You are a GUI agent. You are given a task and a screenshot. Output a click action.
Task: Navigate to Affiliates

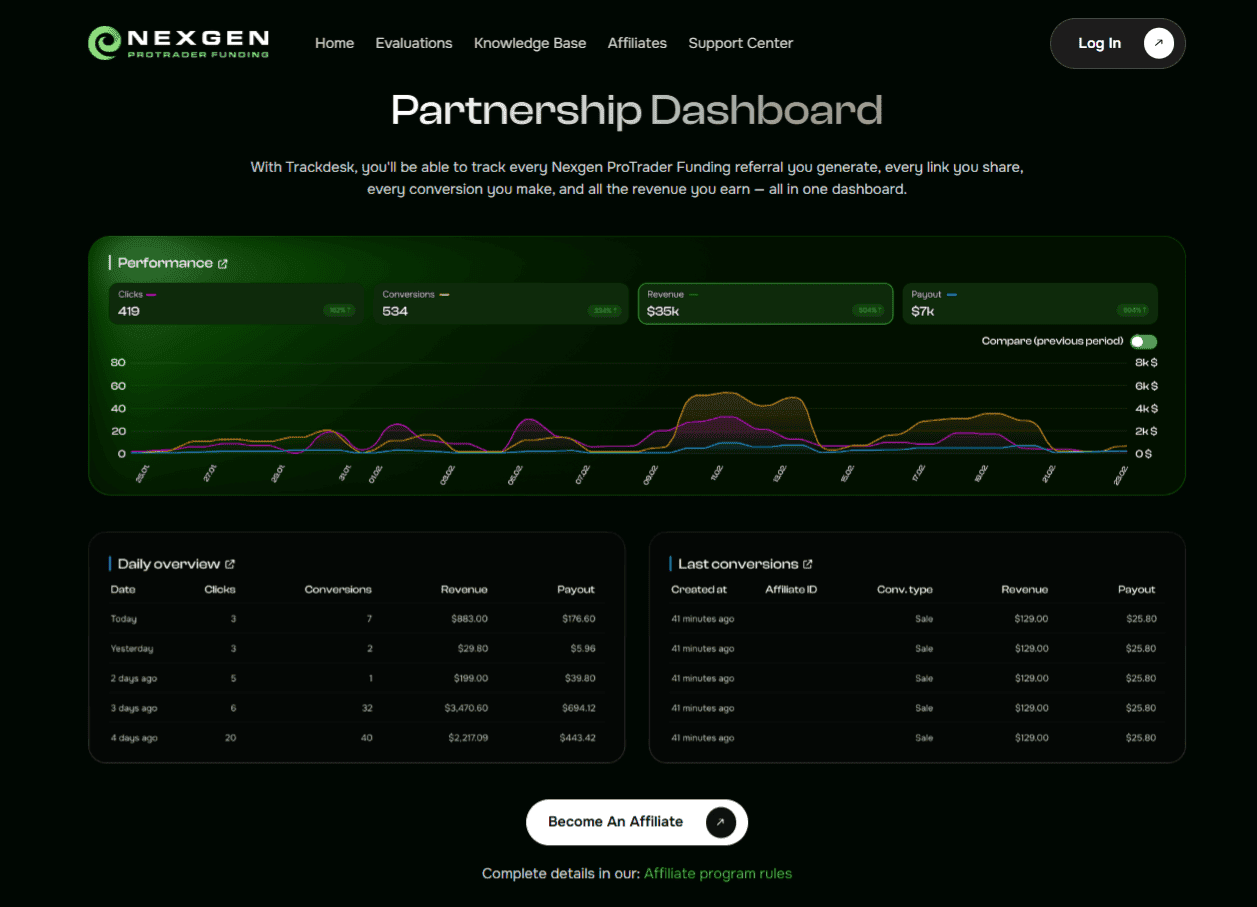point(637,43)
